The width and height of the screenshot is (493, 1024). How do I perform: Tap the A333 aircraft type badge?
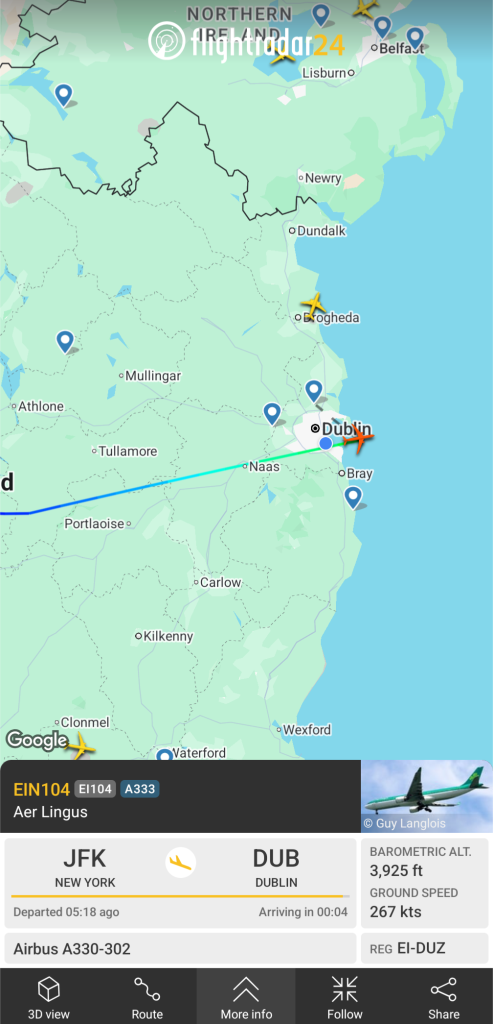tap(140, 789)
